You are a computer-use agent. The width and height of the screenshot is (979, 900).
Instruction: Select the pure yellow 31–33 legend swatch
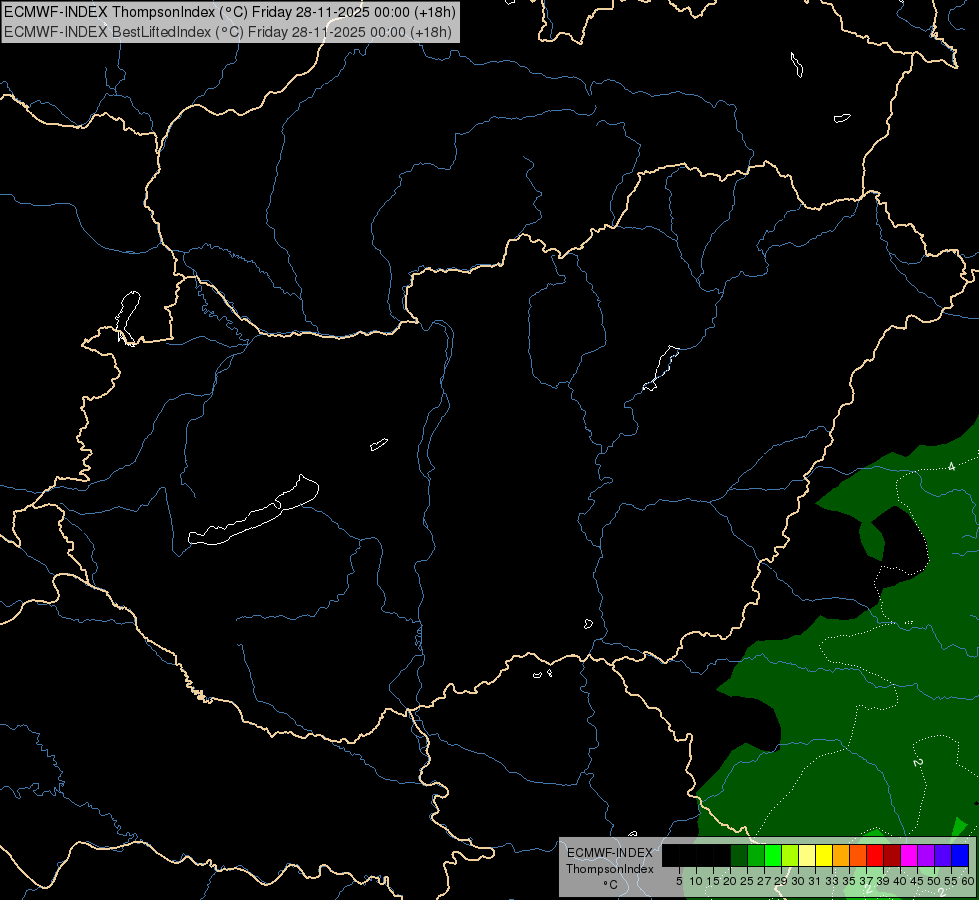(x=824, y=856)
